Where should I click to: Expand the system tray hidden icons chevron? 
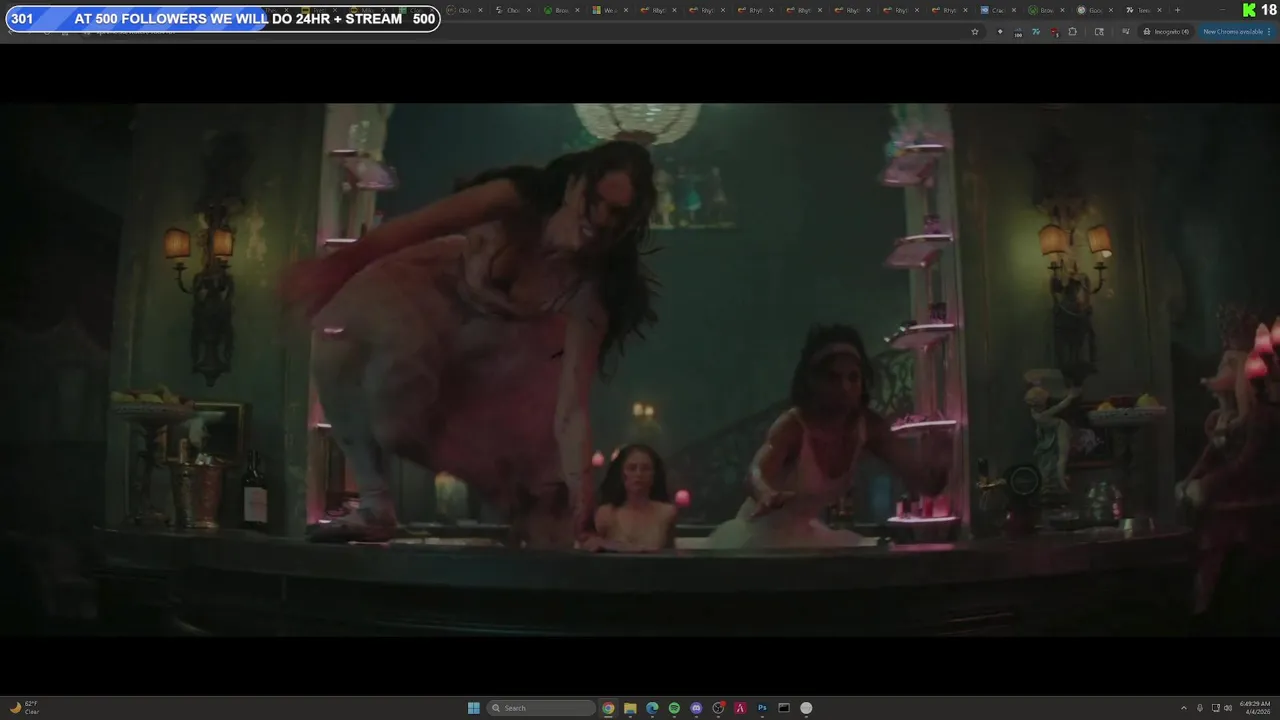(1184, 708)
